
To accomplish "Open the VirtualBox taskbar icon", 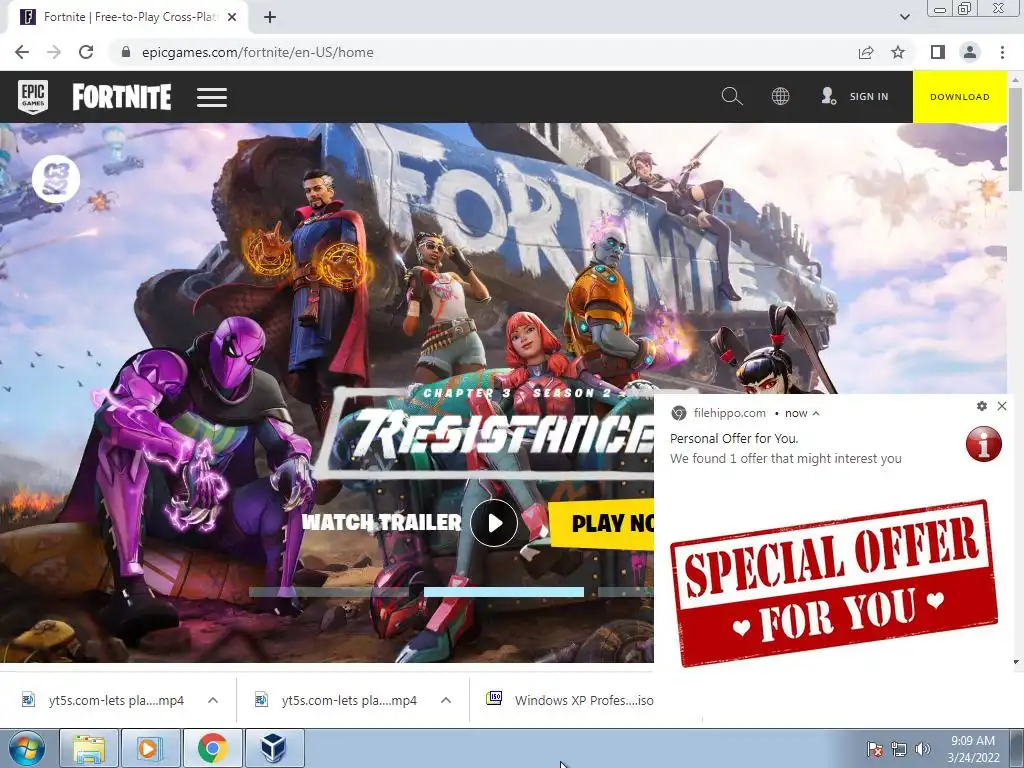I will pyautogui.click(x=274, y=748).
